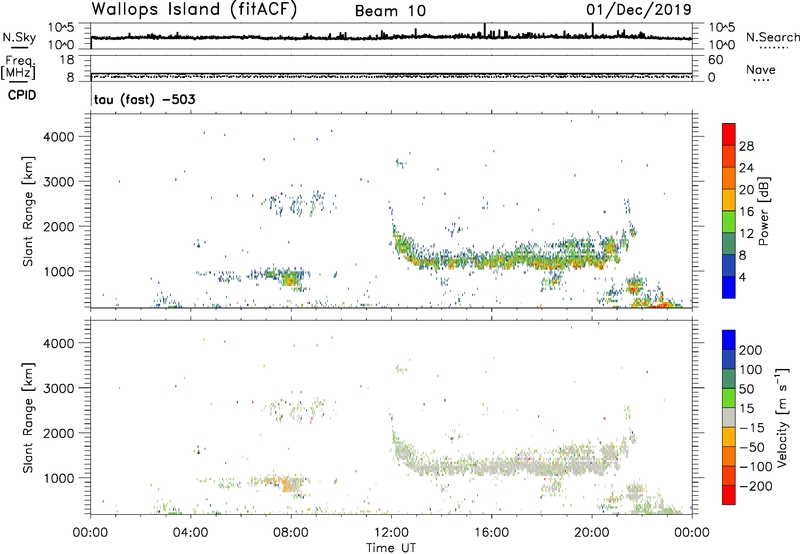Click the 3000 km tick of the velocity panel
This screenshot has height=554, width=800.
click(59, 388)
